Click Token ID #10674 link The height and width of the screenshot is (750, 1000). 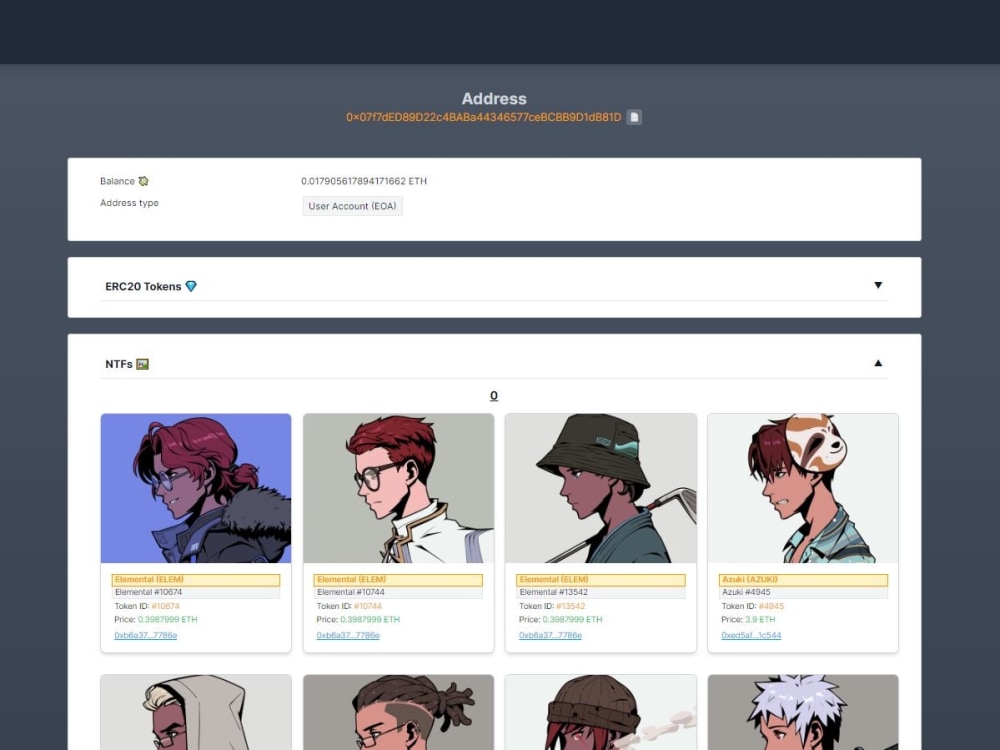(165, 607)
